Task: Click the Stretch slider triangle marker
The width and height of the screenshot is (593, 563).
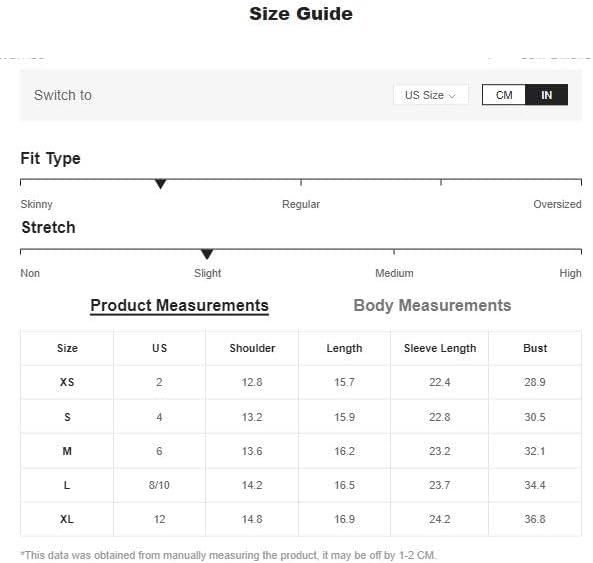Action: coord(207,254)
